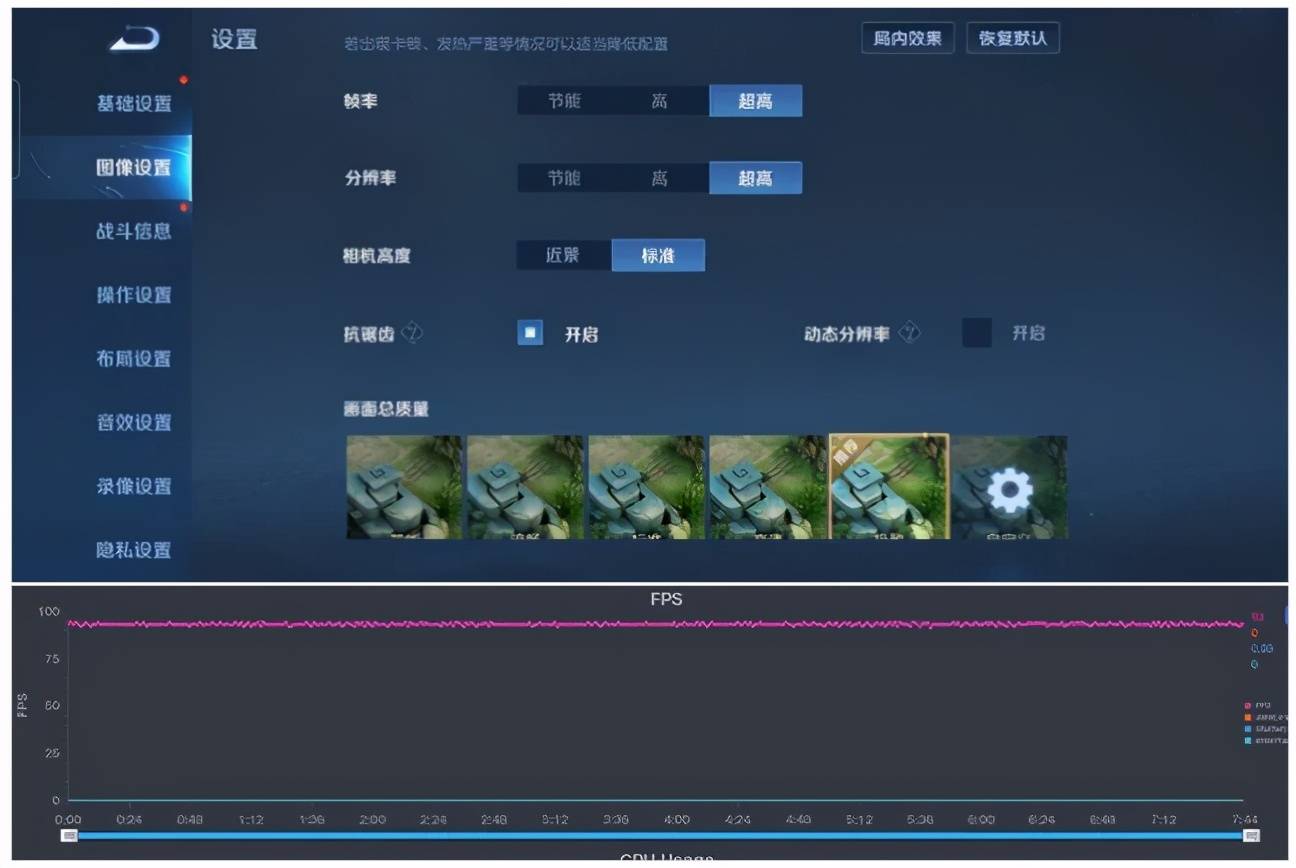Open the 隐私设置 tab
The width and height of the screenshot is (1296, 868).
[134, 549]
